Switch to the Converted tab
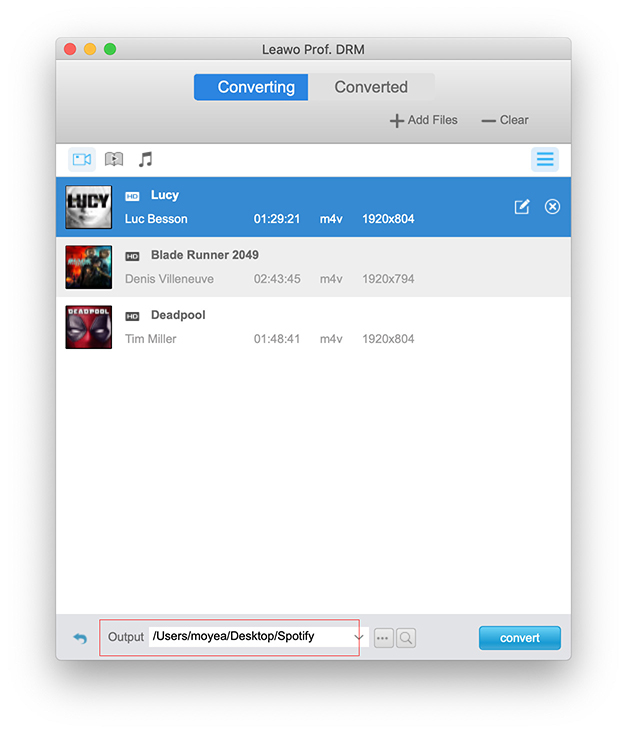627x734 pixels. (371, 87)
